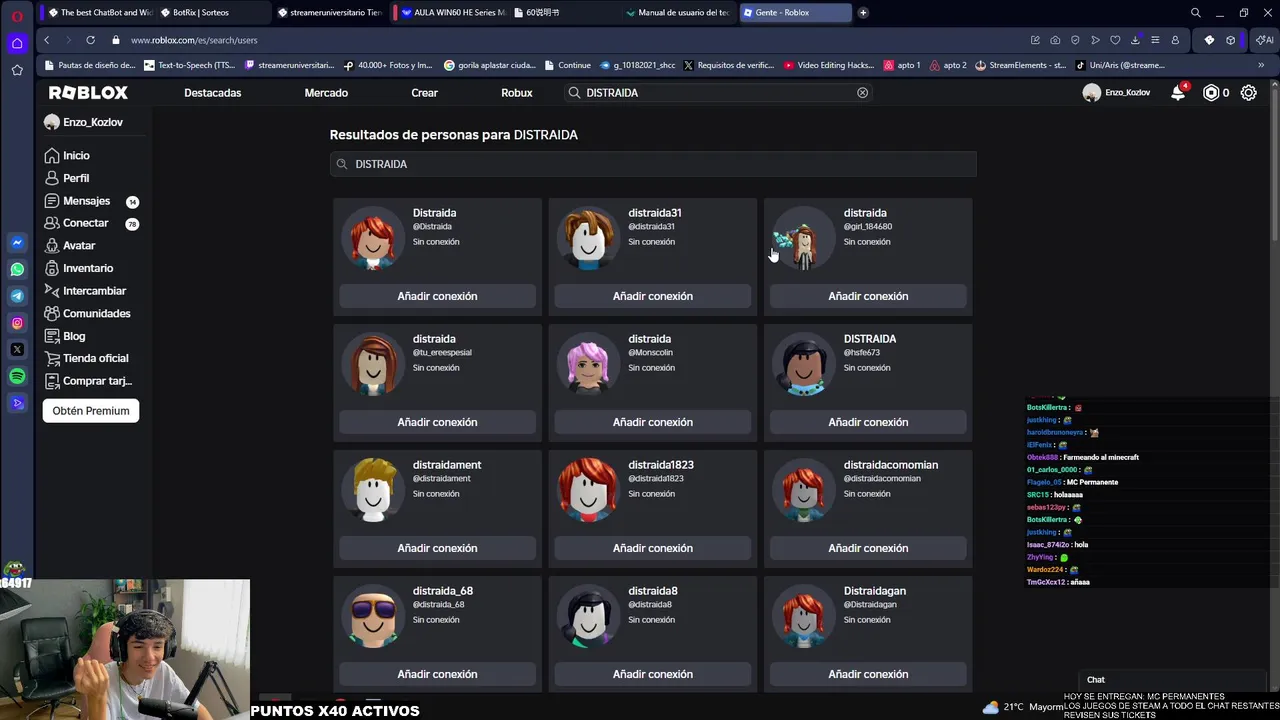Open Messenger in Opera sidebar
Image resolution: width=1280 pixels, height=720 pixels.
point(17,243)
